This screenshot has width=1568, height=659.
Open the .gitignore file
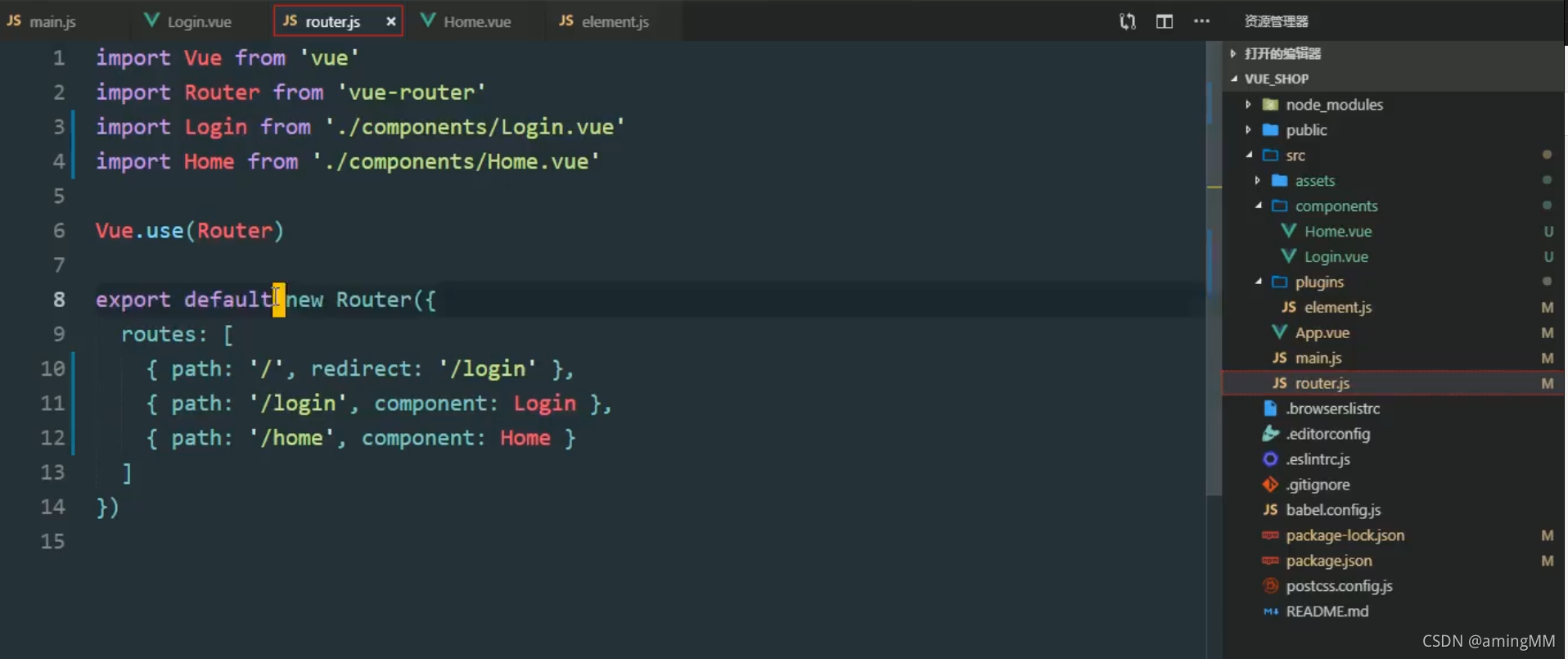(x=1318, y=485)
